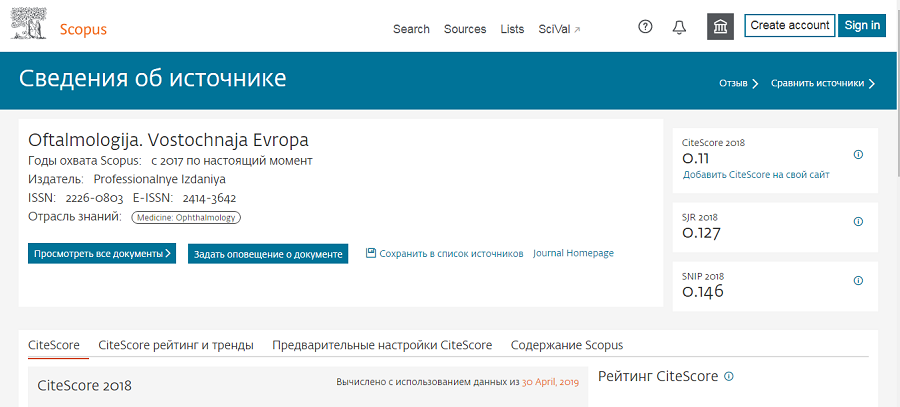Switch to Предварительные настройки CiteScore tab
Viewport: 900px width, 407px height.
tap(382, 346)
